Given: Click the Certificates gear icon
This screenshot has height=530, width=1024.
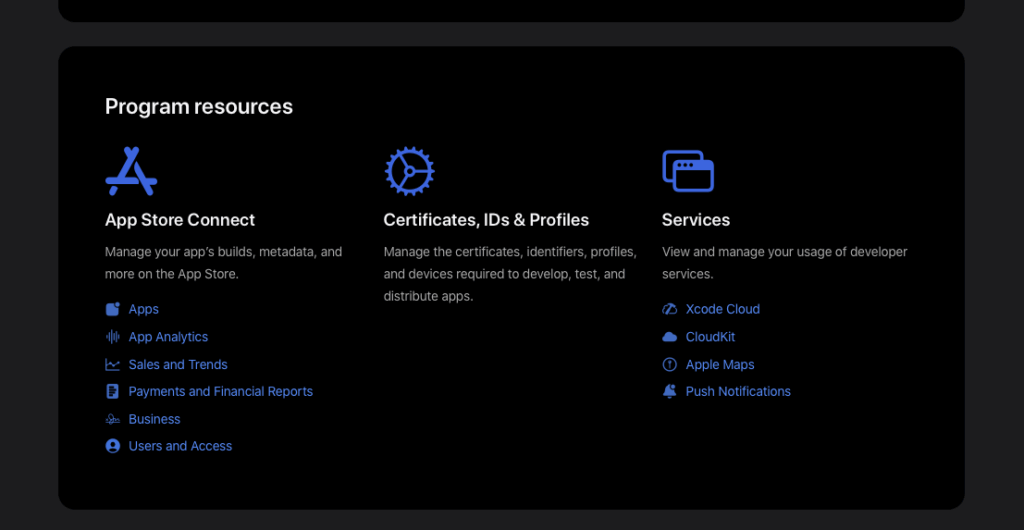Looking at the screenshot, I should 409,171.
